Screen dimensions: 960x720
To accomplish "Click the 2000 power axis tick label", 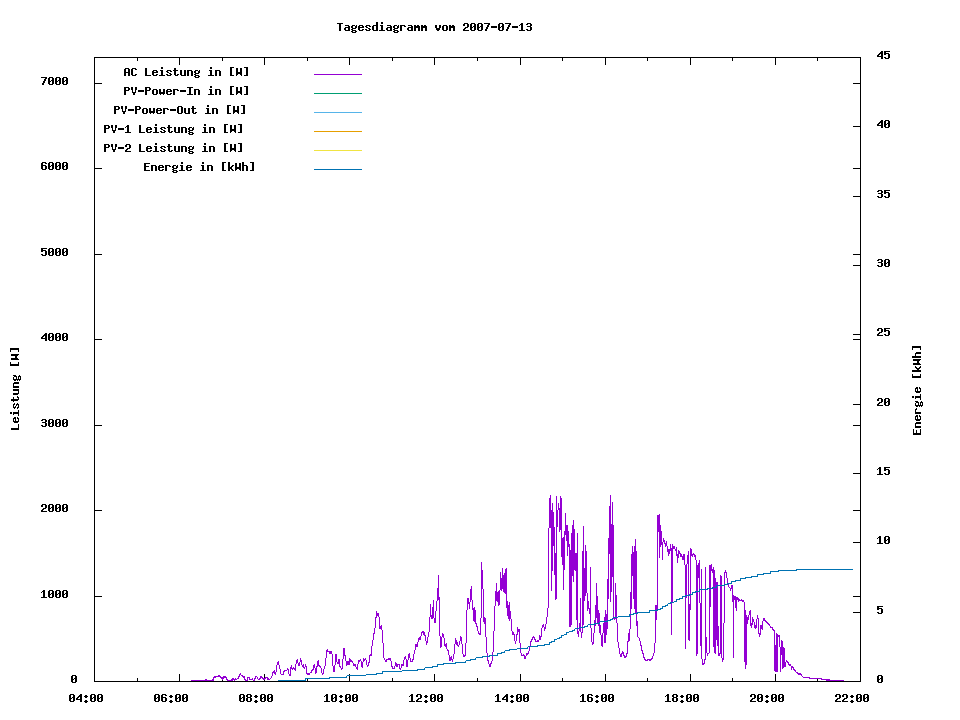I will [54, 509].
